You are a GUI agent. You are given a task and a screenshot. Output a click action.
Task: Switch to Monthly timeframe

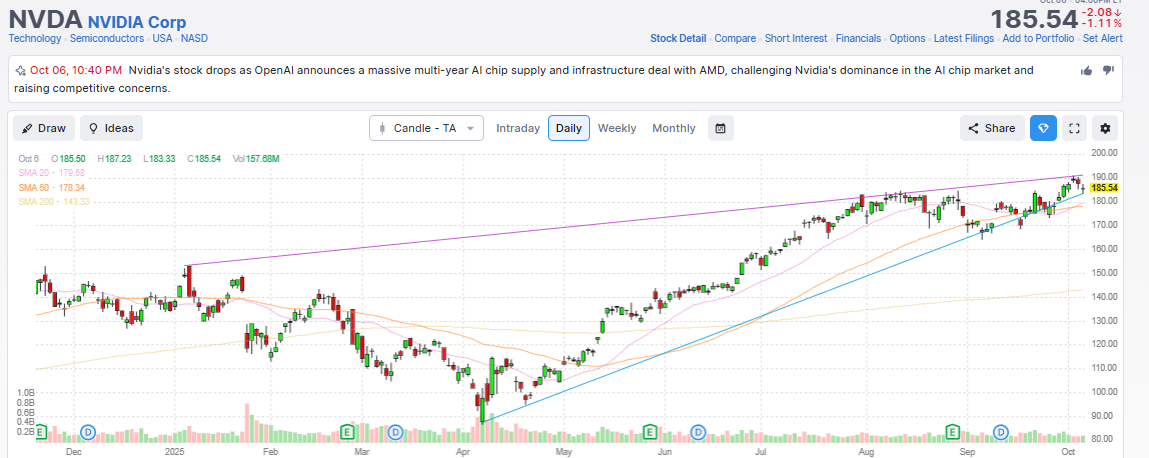[x=673, y=128]
